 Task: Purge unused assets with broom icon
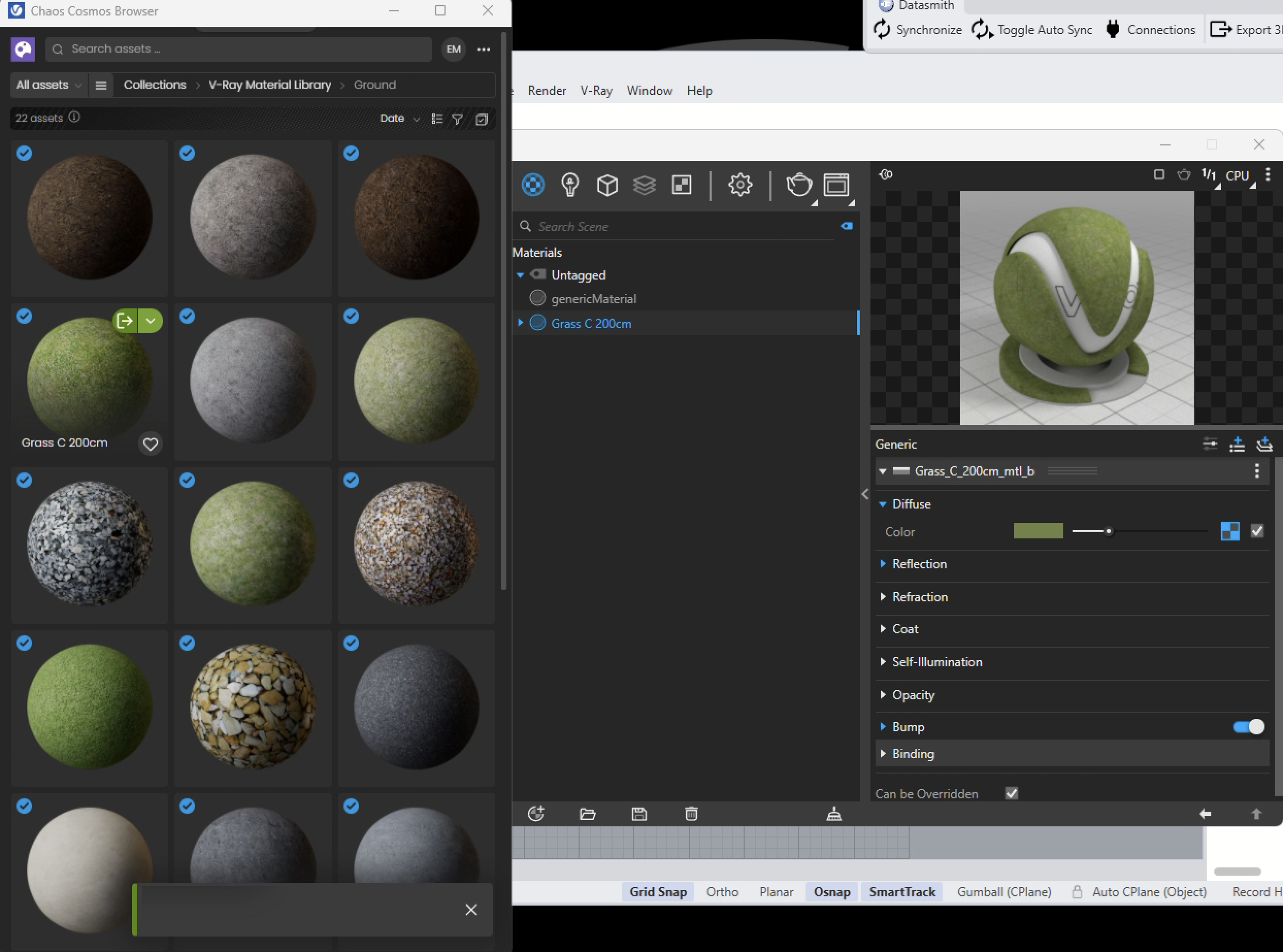click(x=834, y=814)
